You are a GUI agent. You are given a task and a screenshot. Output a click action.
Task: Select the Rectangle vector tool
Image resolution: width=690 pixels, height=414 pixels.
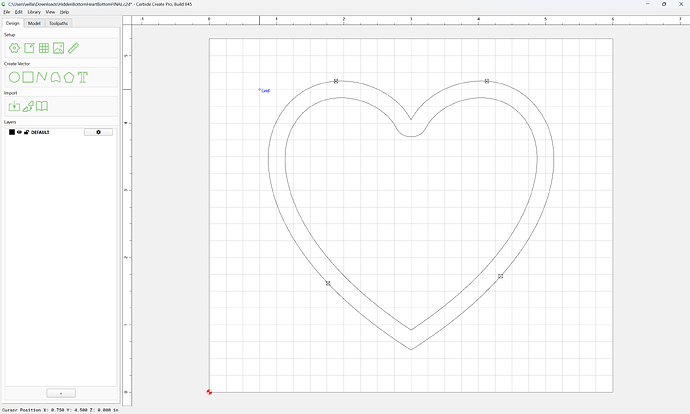[28, 77]
